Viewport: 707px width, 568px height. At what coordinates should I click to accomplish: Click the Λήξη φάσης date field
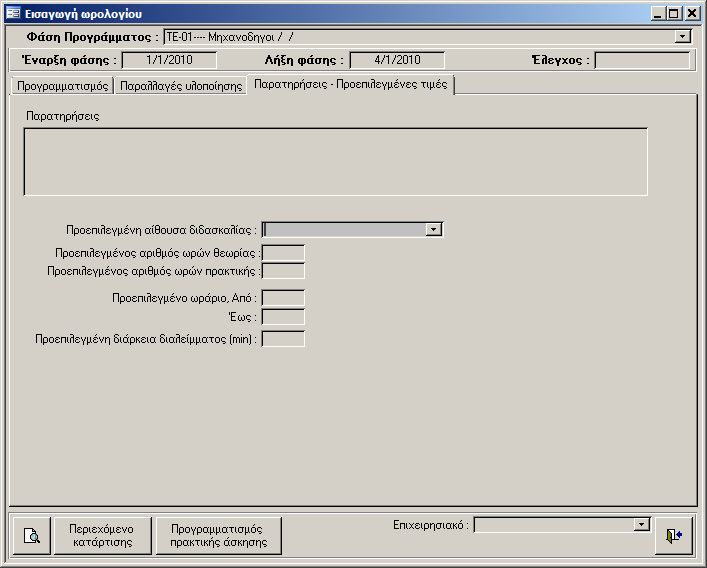[397, 60]
